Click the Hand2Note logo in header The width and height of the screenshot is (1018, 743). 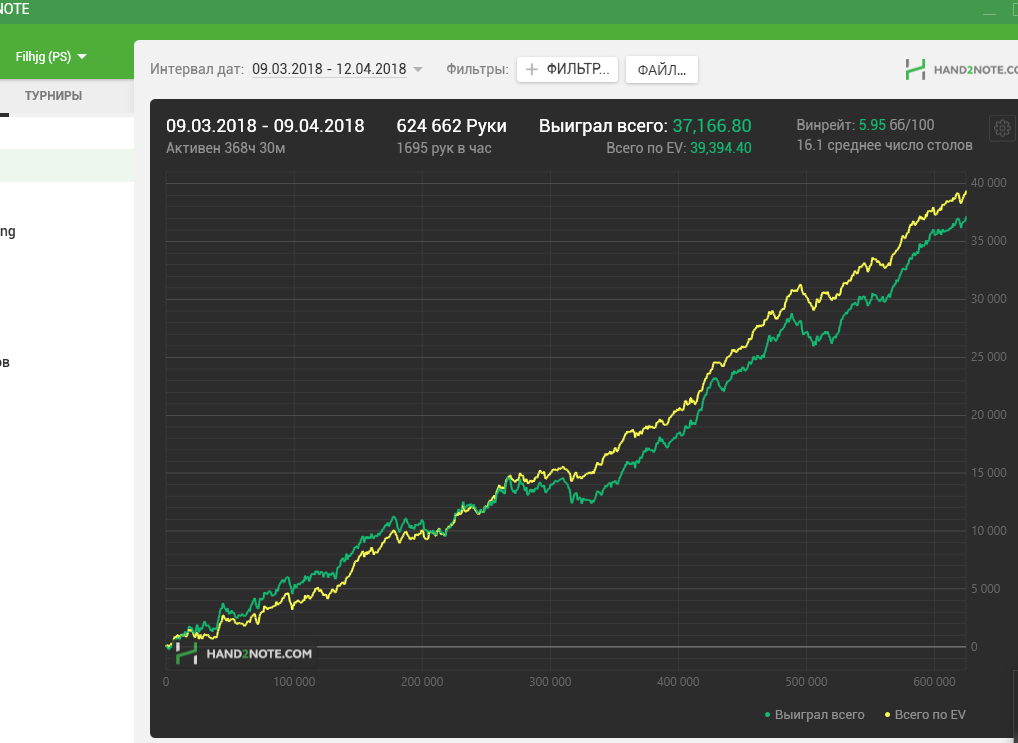[961, 69]
